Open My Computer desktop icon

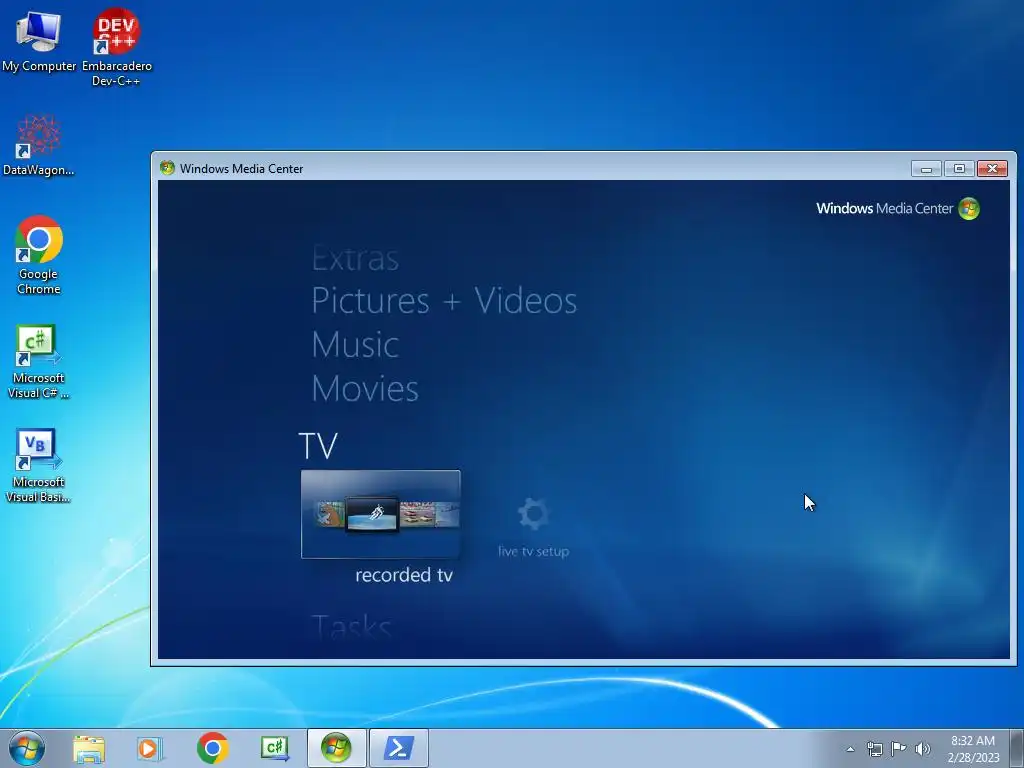(x=39, y=42)
